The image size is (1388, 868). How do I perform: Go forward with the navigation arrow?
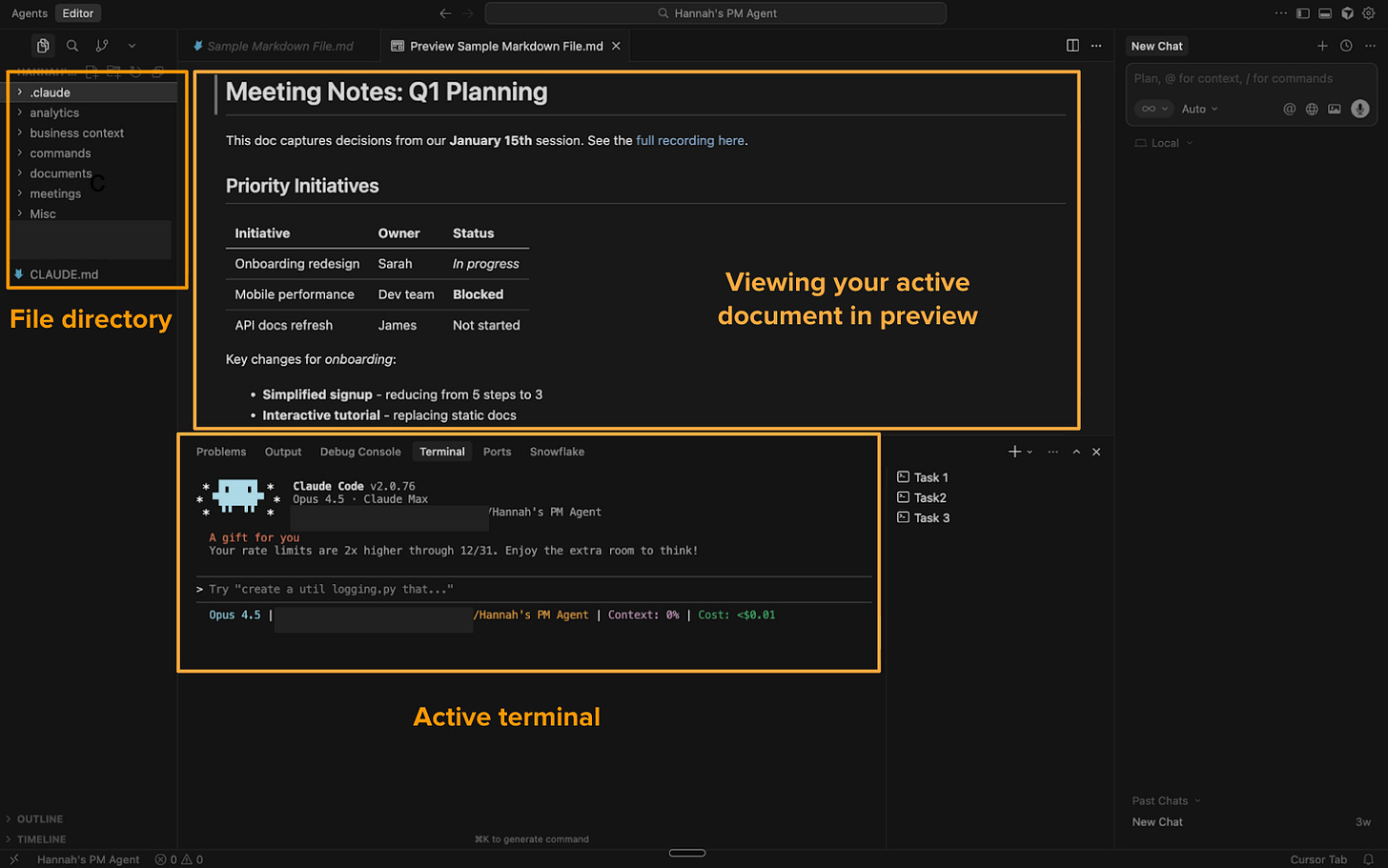(468, 13)
